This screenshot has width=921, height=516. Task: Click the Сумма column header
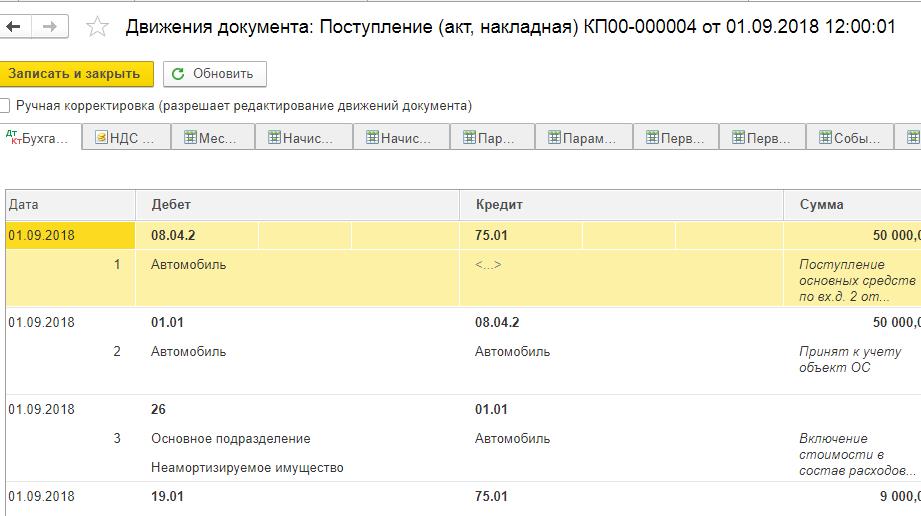click(x=821, y=205)
